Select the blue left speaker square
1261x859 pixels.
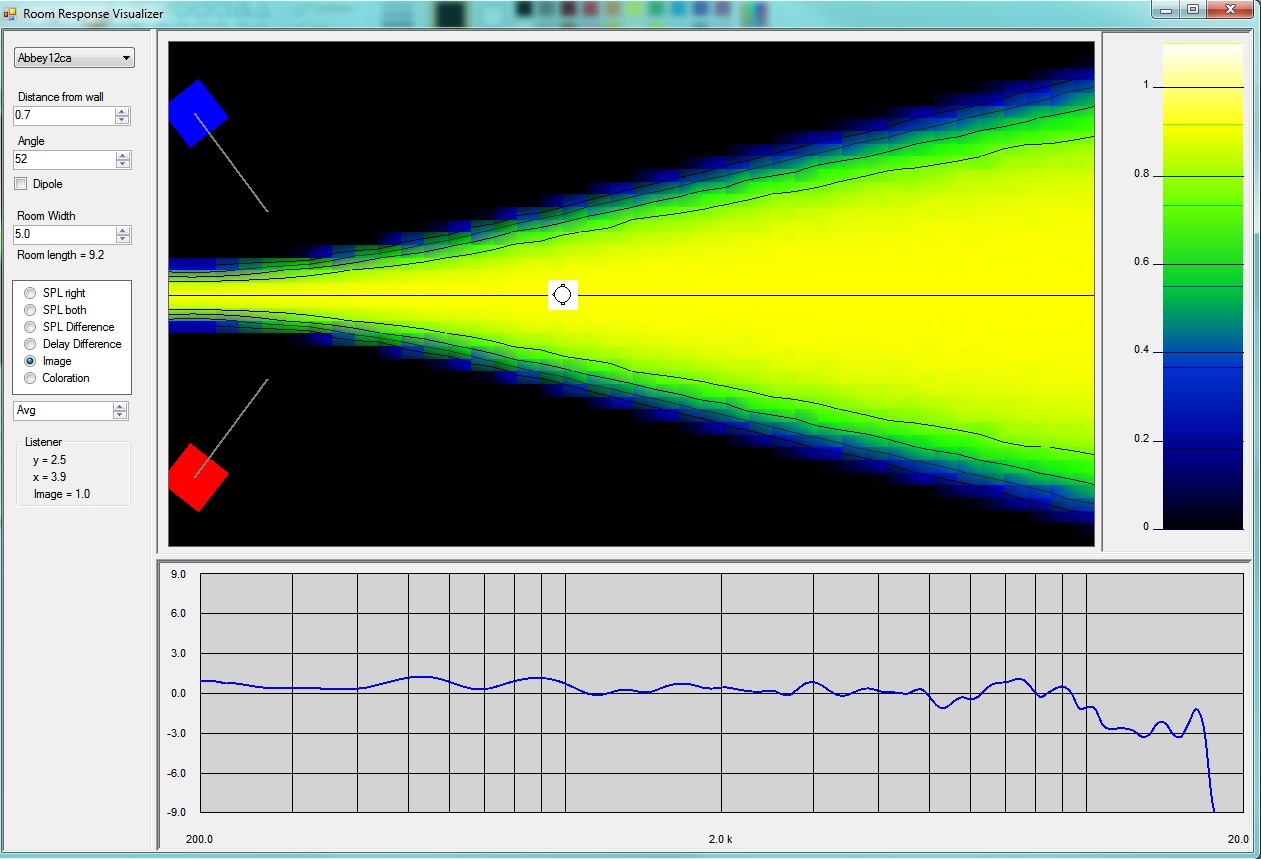[198, 113]
